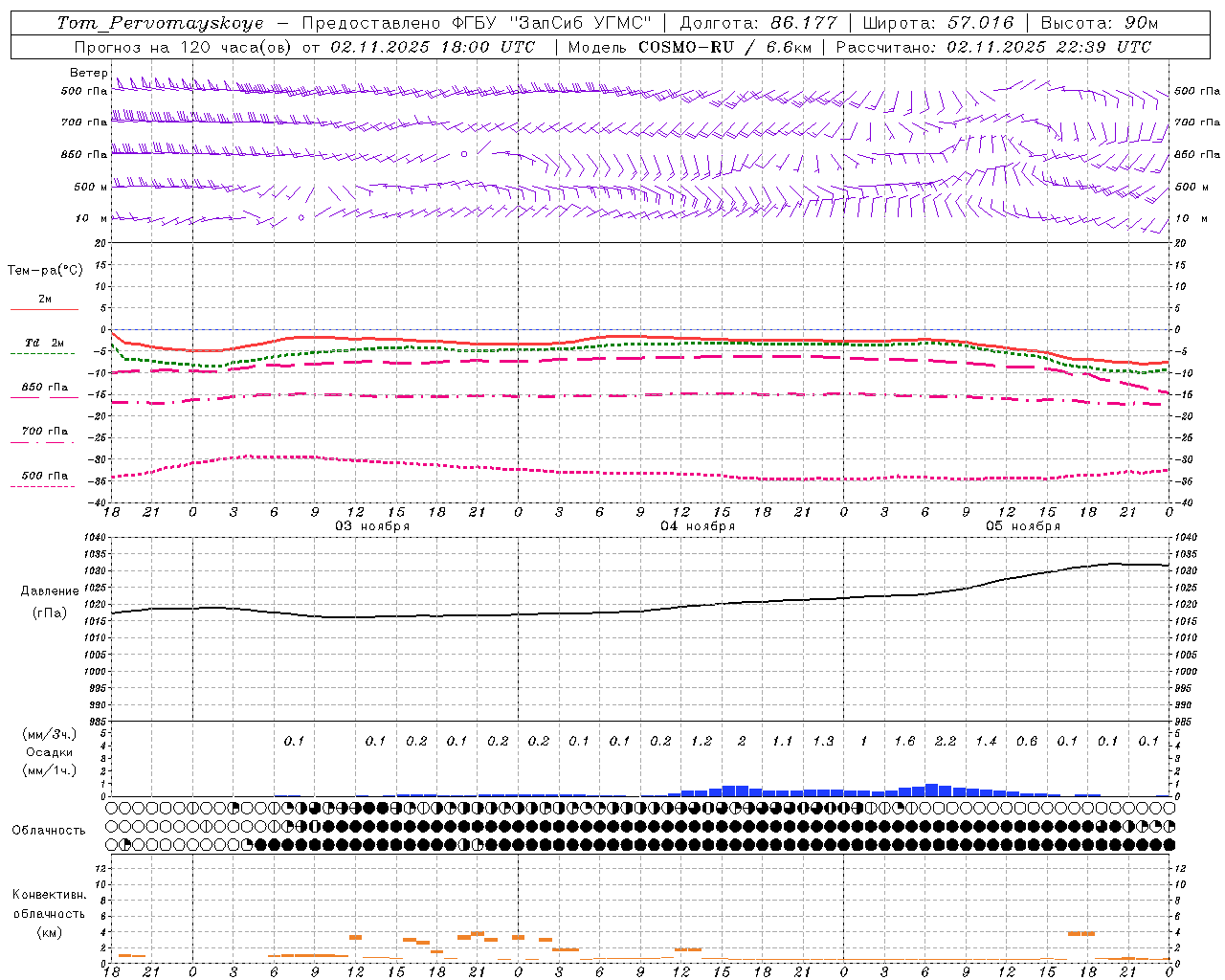The height and width of the screenshot is (980, 1225).
Task: Select the (мм/3ч.) precipitation unit label
Action: coord(50,734)
